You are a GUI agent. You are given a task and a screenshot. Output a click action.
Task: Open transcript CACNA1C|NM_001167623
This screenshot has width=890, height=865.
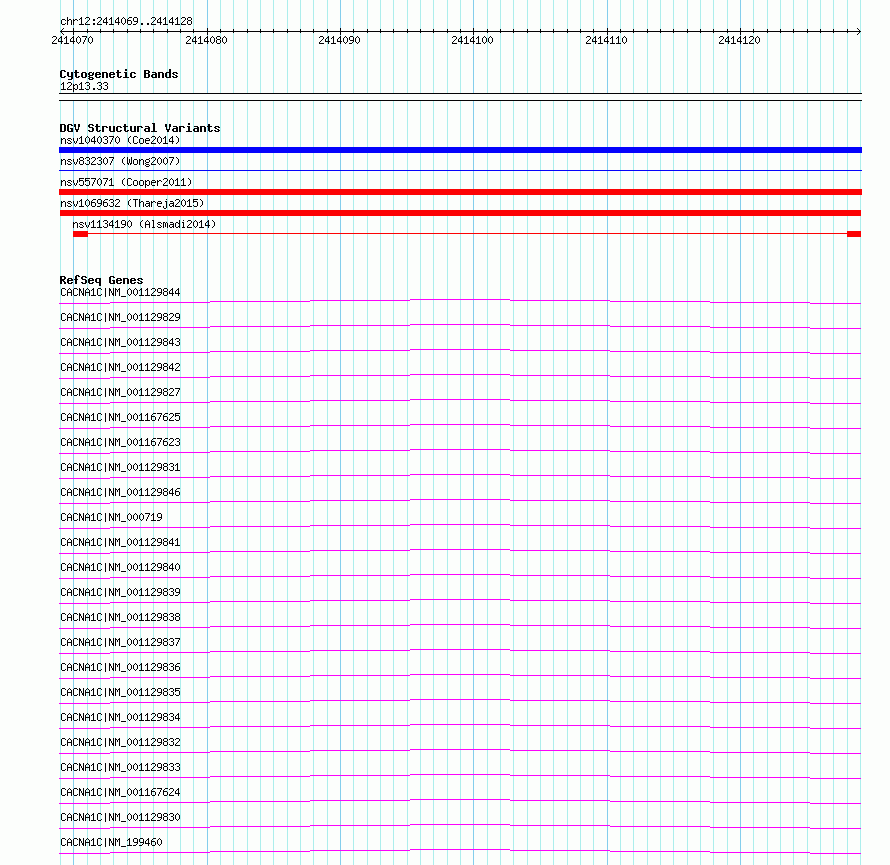tap(120, 442)
